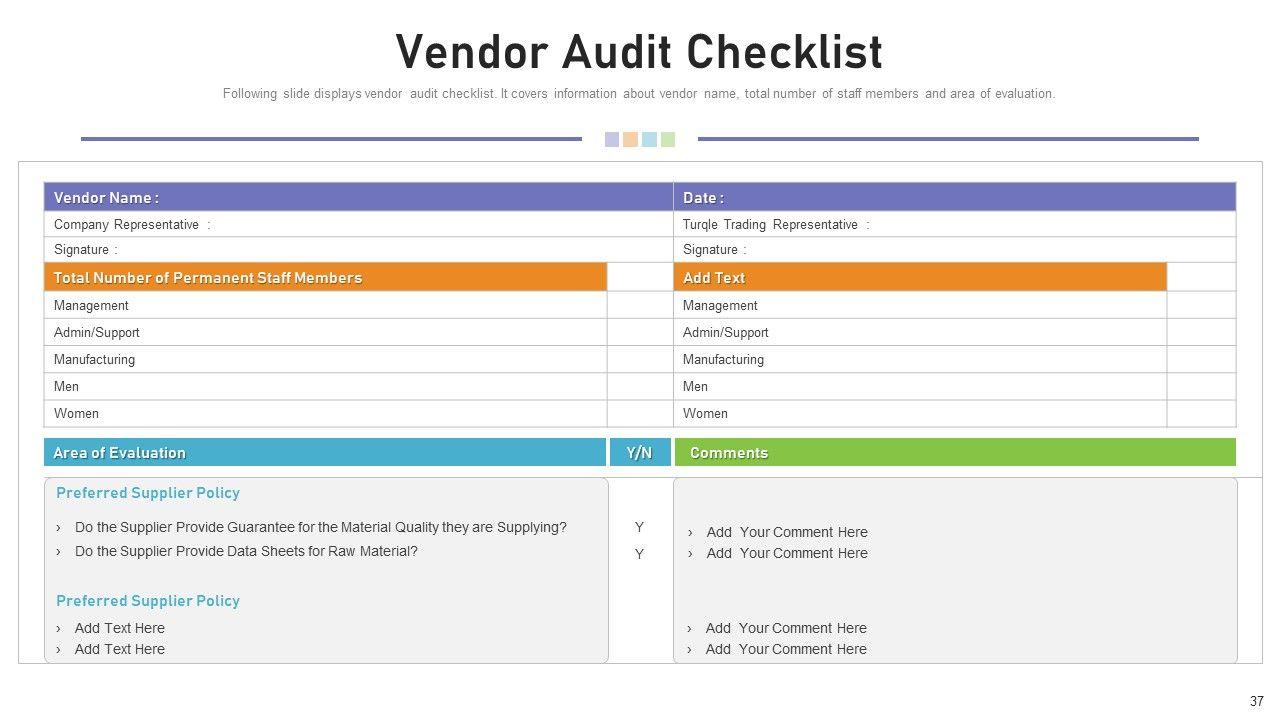Select the Vendor Name header cell
This screenshot has height=720, width=1280.
click(358, 197)
